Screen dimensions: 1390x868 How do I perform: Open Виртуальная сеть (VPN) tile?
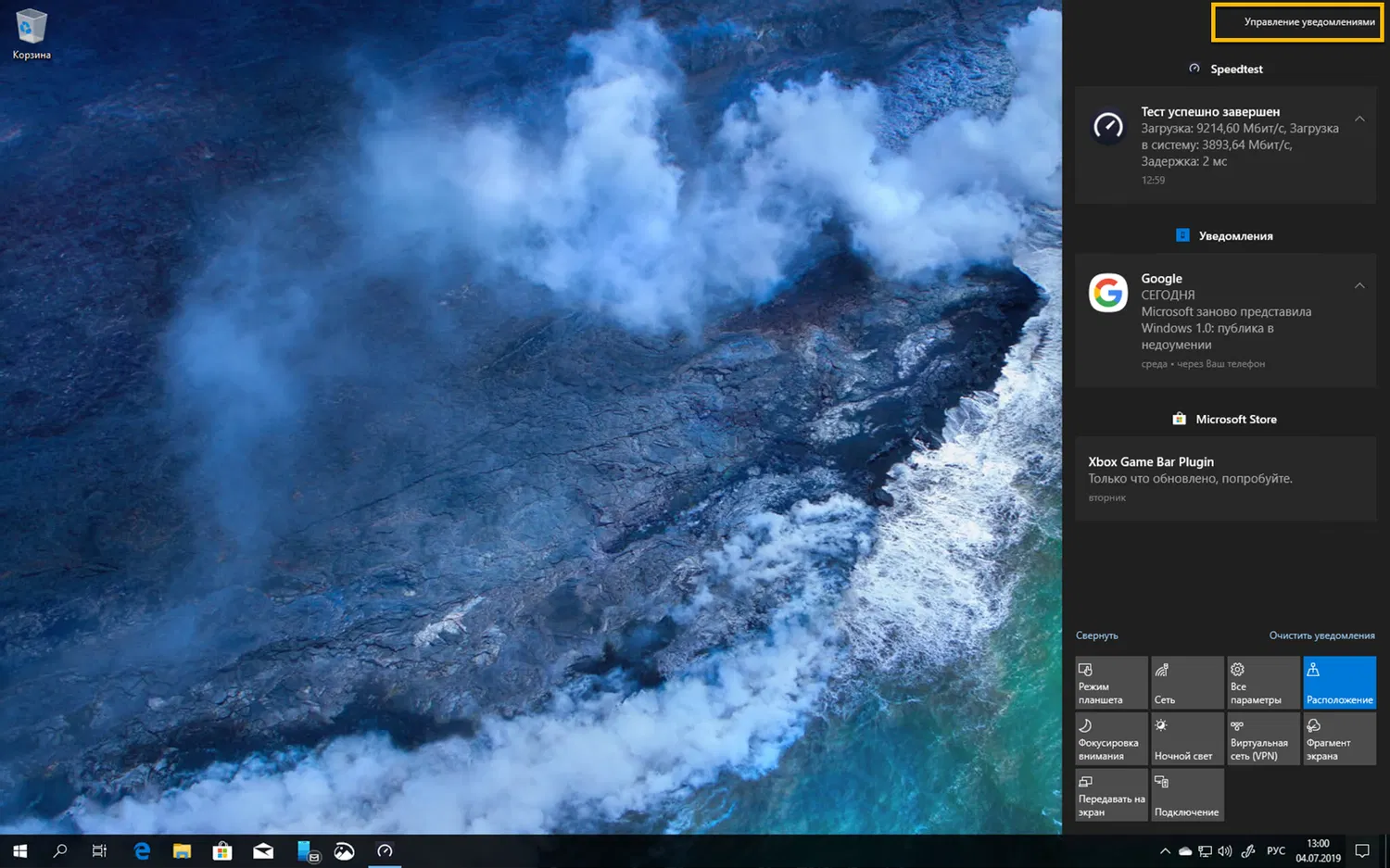[x=1263, y=738]
